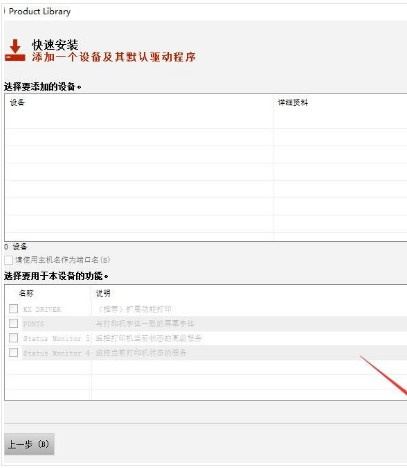Viewport: 407px width, 468px height.
Task: Click the red quick install download icon
Action: 15,50
